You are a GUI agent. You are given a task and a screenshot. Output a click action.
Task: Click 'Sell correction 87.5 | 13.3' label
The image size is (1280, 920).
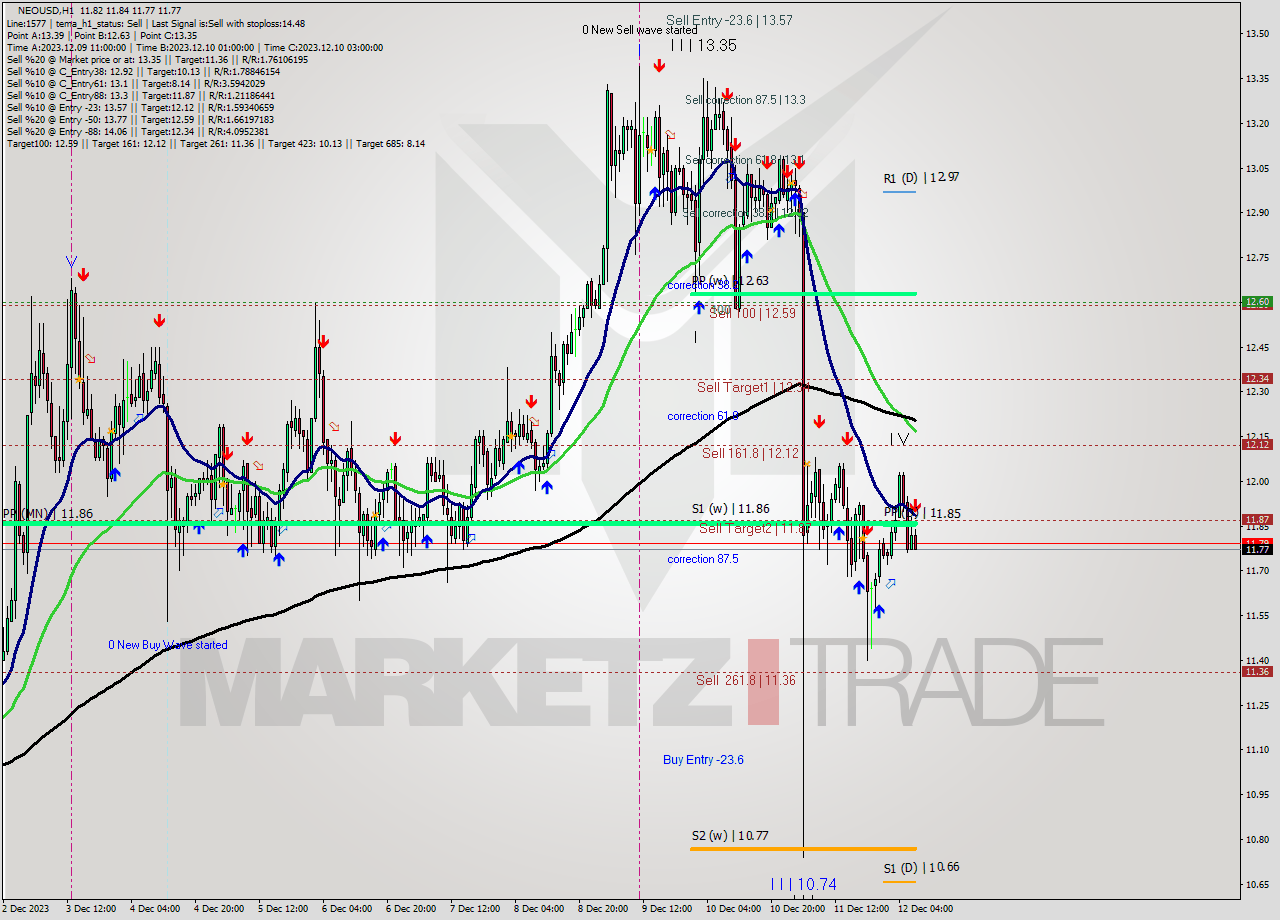pos(745,100)
